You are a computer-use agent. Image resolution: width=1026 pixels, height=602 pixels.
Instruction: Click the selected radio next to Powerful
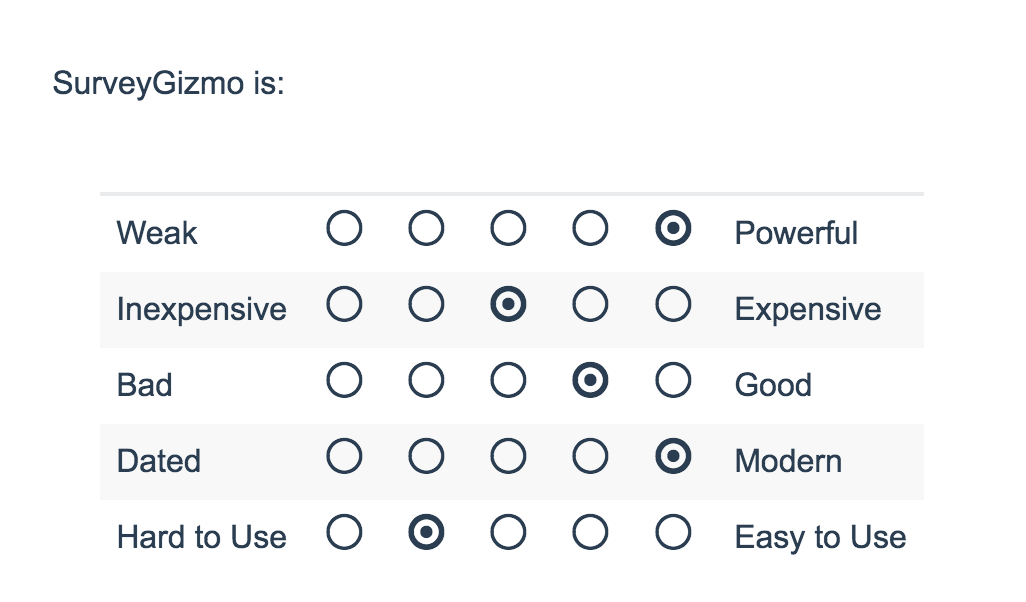(x=673, y=230)
